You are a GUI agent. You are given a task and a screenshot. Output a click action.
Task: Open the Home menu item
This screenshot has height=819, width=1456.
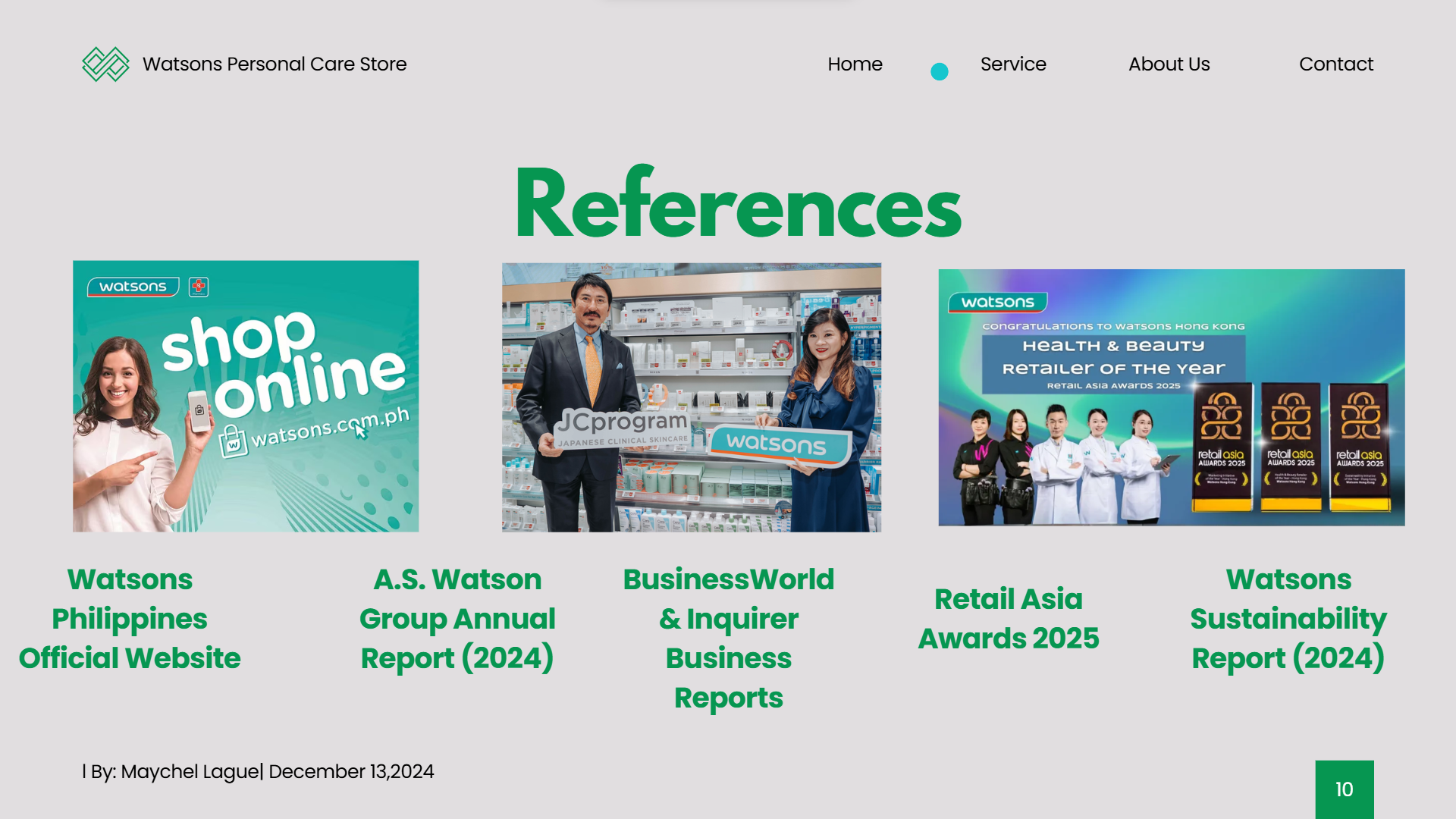[x=855, y=64]
